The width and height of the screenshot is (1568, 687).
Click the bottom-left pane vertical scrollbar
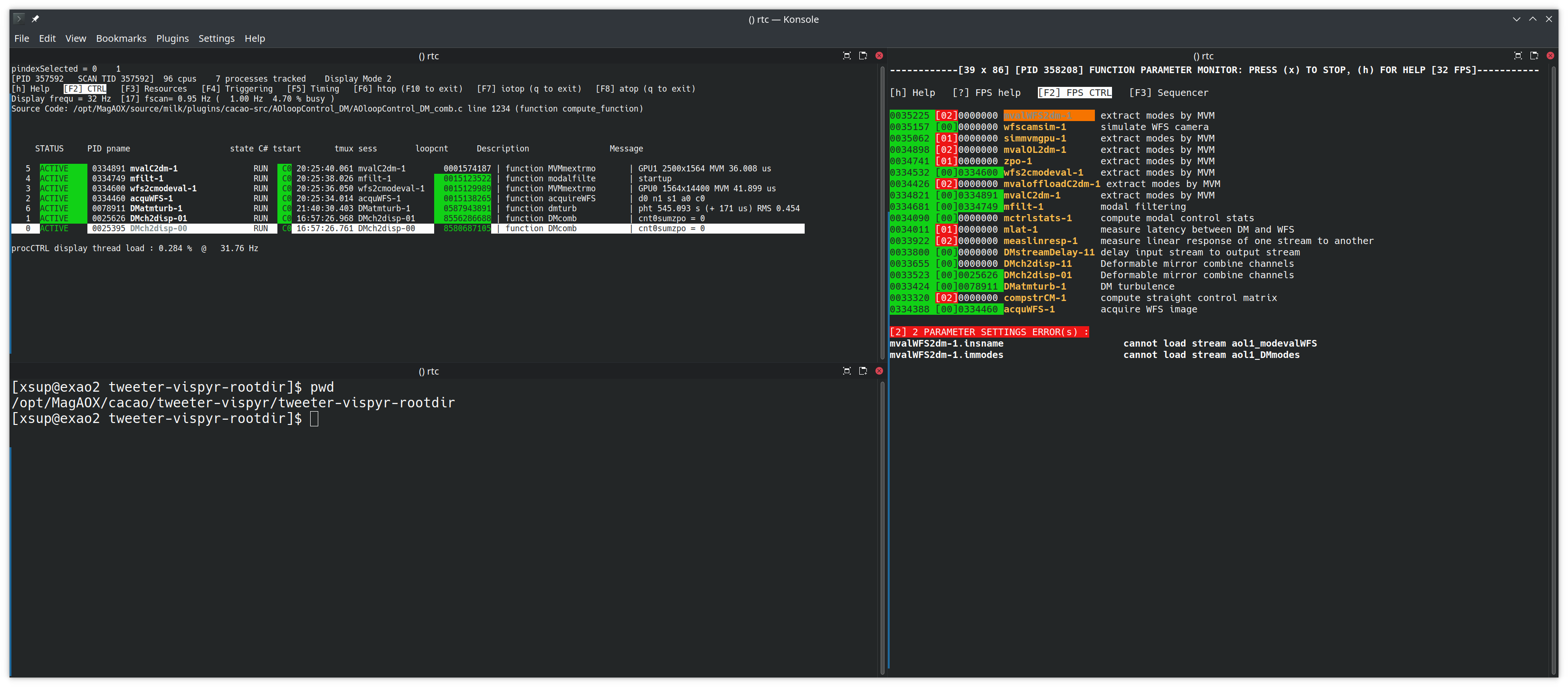883,527
